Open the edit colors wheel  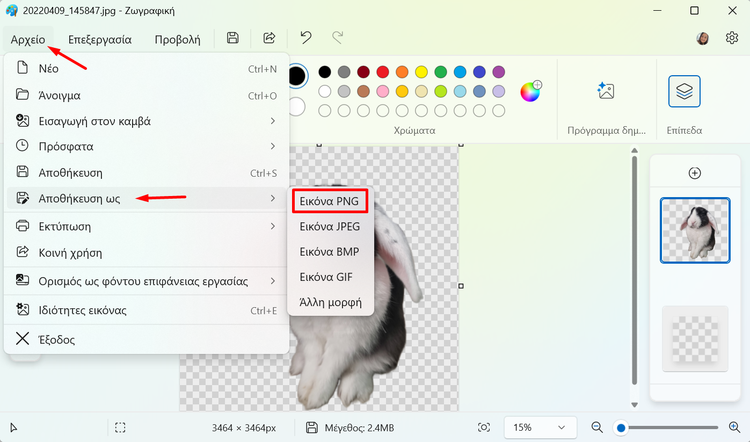[x=530, y=91]
